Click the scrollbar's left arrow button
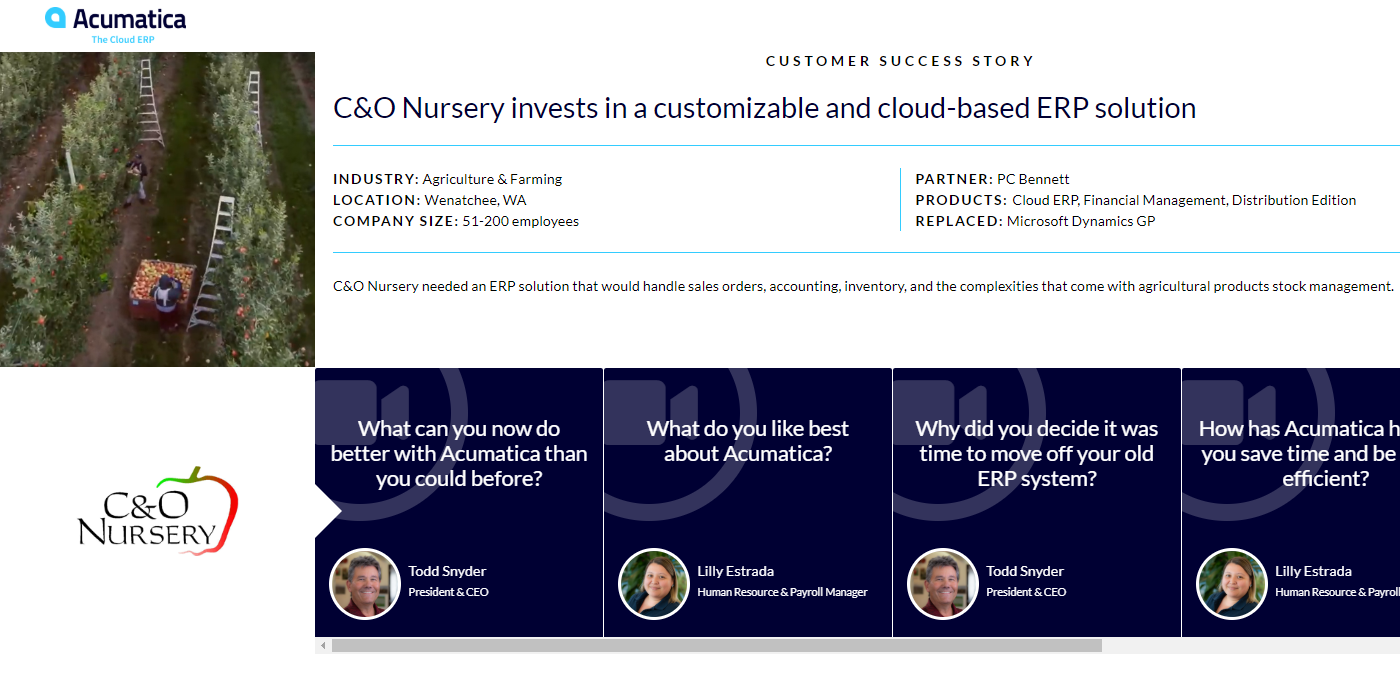Viewport: 1400px width, 700px height. click(323, 646)
